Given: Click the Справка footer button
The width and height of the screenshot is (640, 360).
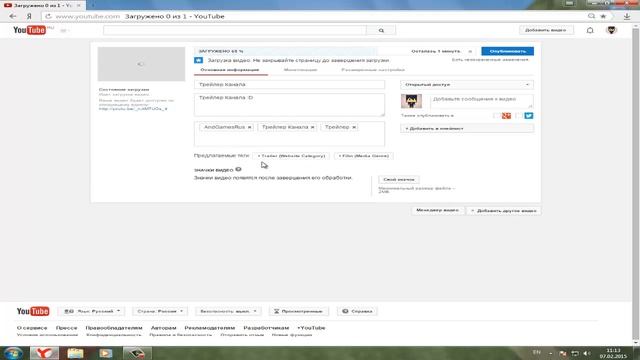Looking at the screenshot, I should 357,311.
